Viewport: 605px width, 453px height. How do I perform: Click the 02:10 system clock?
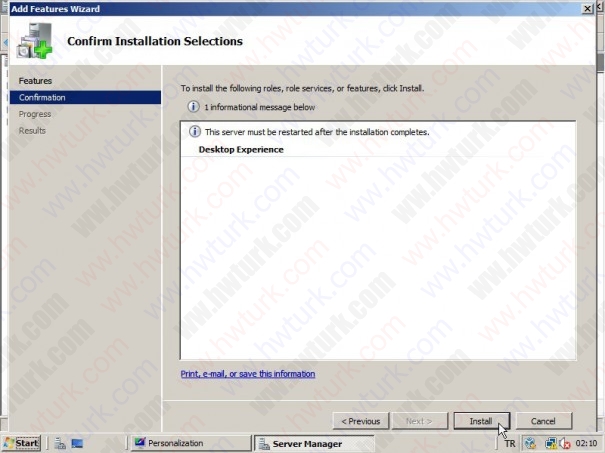click(586, 444)
